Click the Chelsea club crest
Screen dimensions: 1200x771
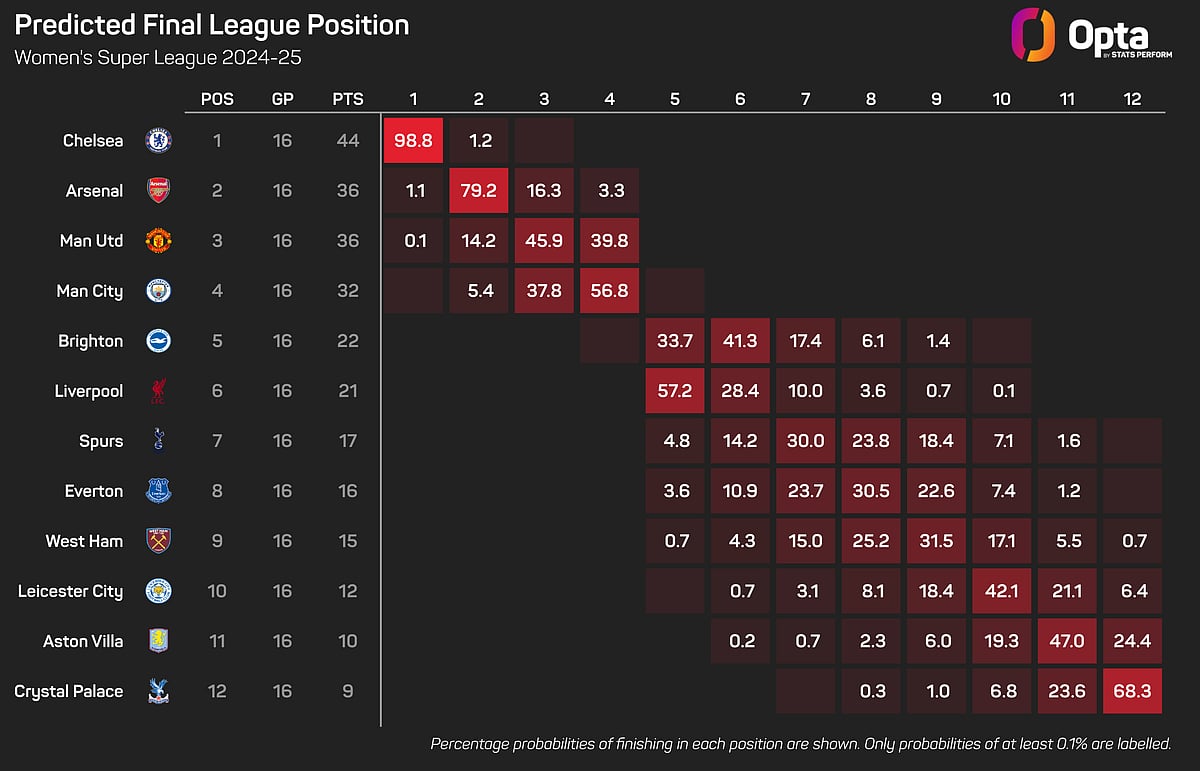pos(158,141)
